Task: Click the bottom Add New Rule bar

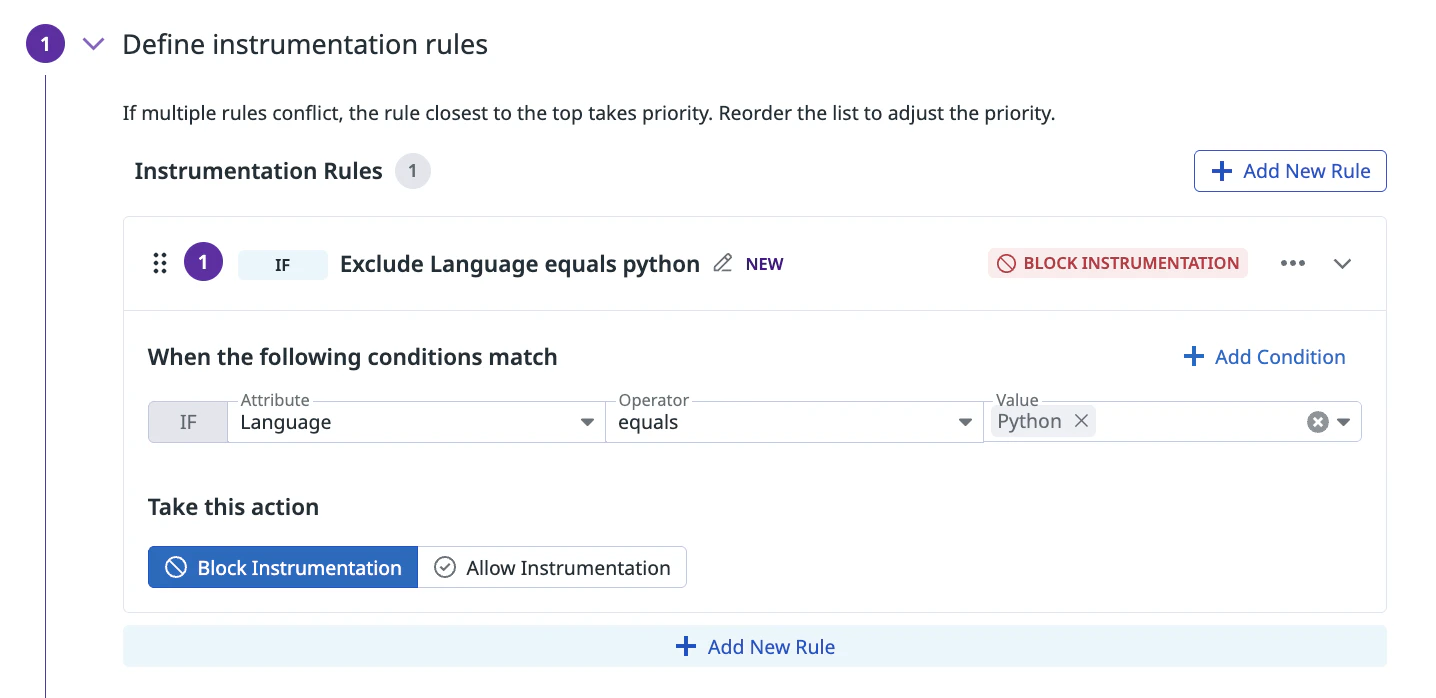Action: tap(754, 647)
